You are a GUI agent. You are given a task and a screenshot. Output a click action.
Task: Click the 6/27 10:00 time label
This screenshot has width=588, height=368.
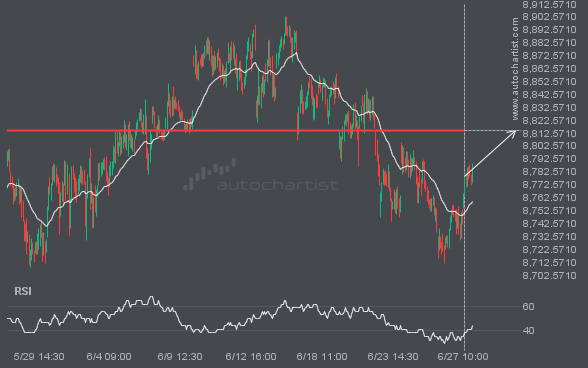[x=463, y=356]
